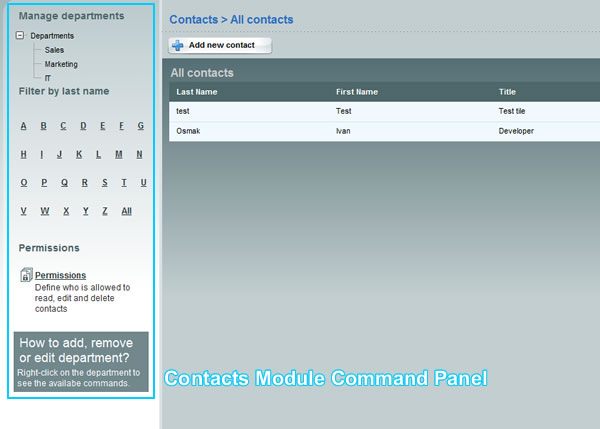Viewport: 600px width, 429px height.
Task: Open the Osmak Ivan contact row
Action: pos(188,131)
